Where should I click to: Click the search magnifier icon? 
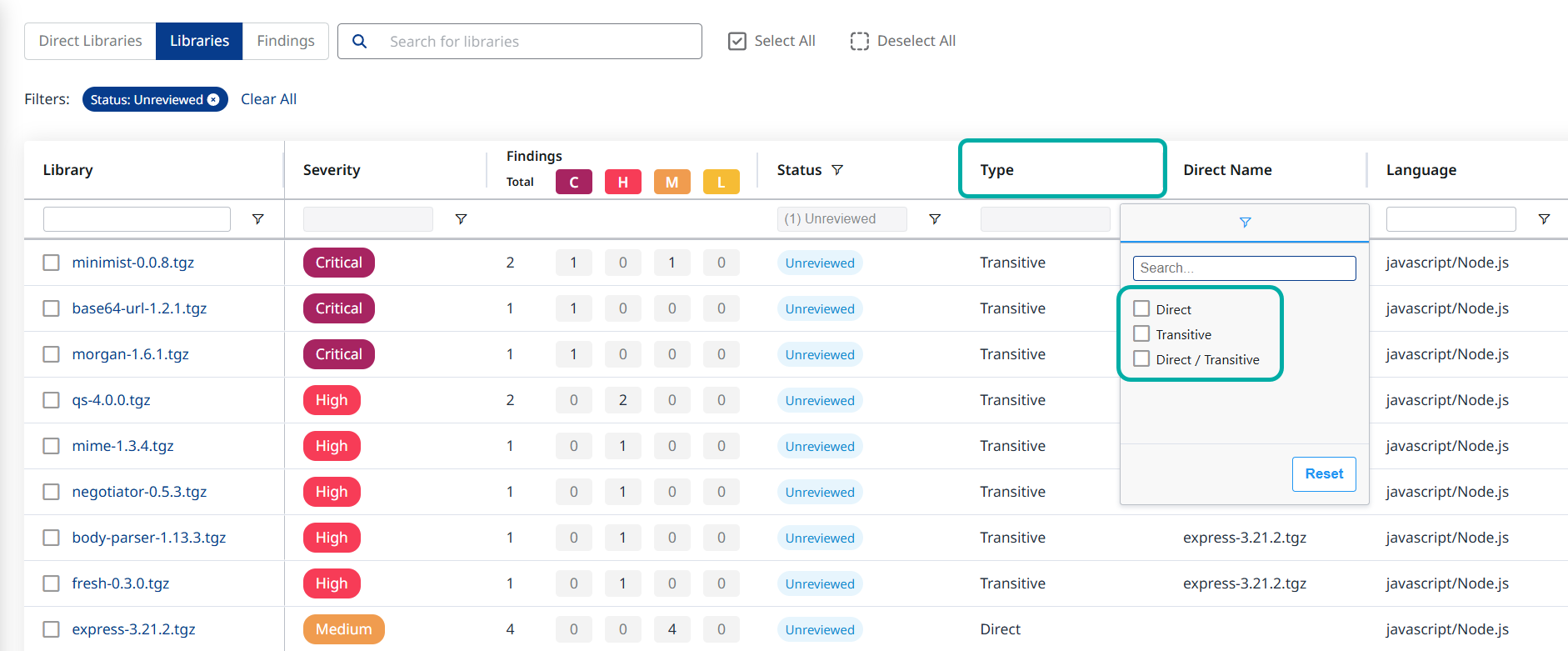tap(359, 41)
